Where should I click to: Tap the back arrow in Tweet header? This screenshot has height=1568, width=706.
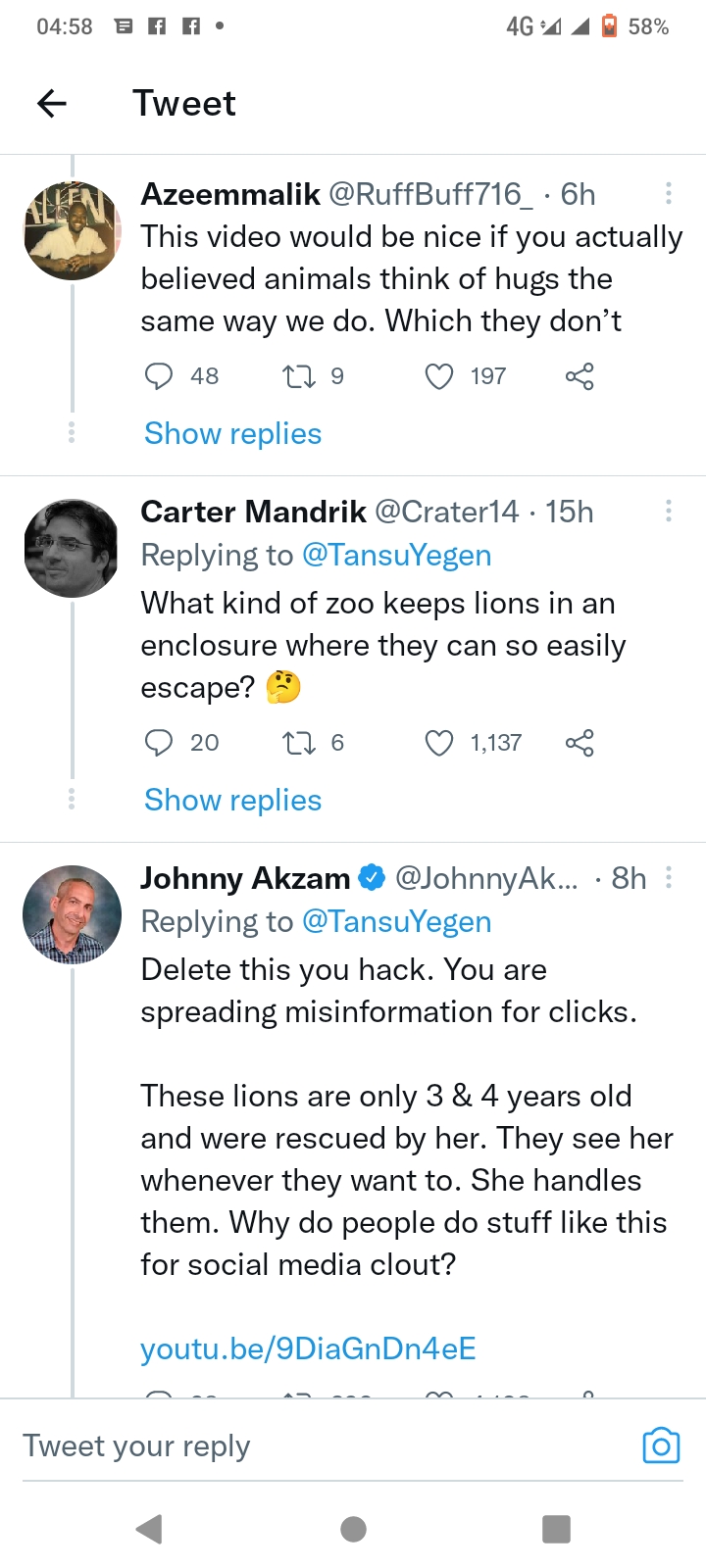[52, 103]
